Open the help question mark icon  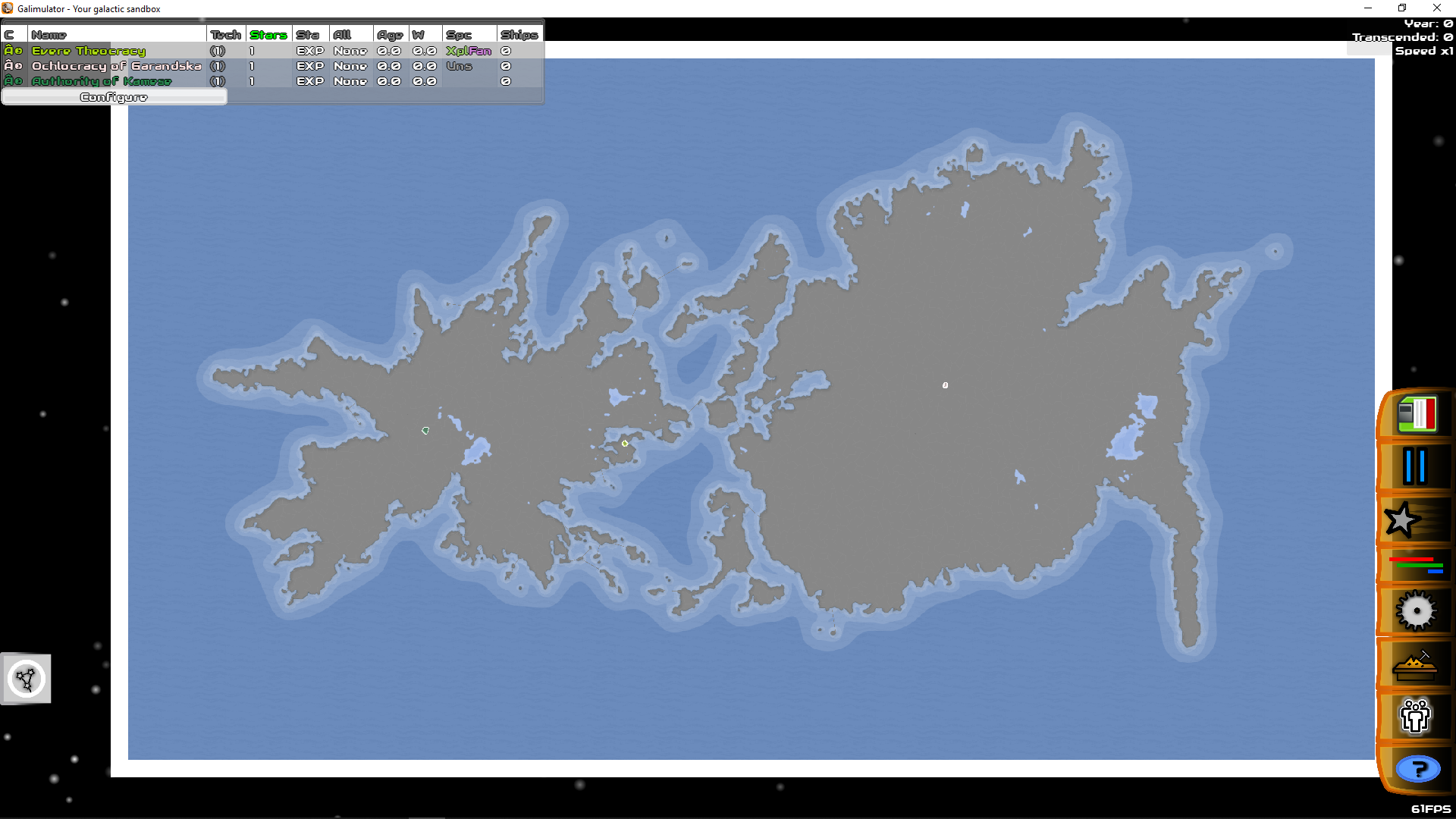[x=1417, y=769]
